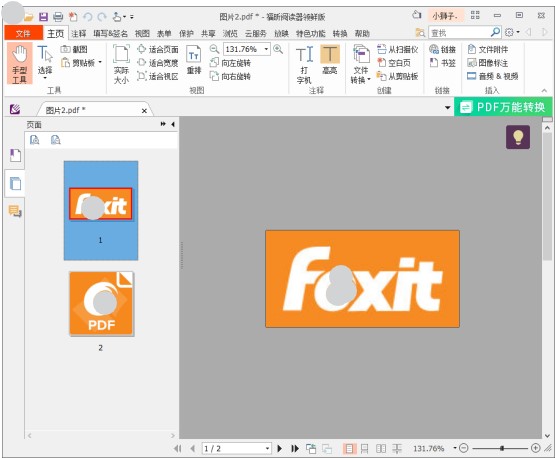
Task: Click the Reflow (重排) icon
Action: pyautogui.click(x=194, y=60)
